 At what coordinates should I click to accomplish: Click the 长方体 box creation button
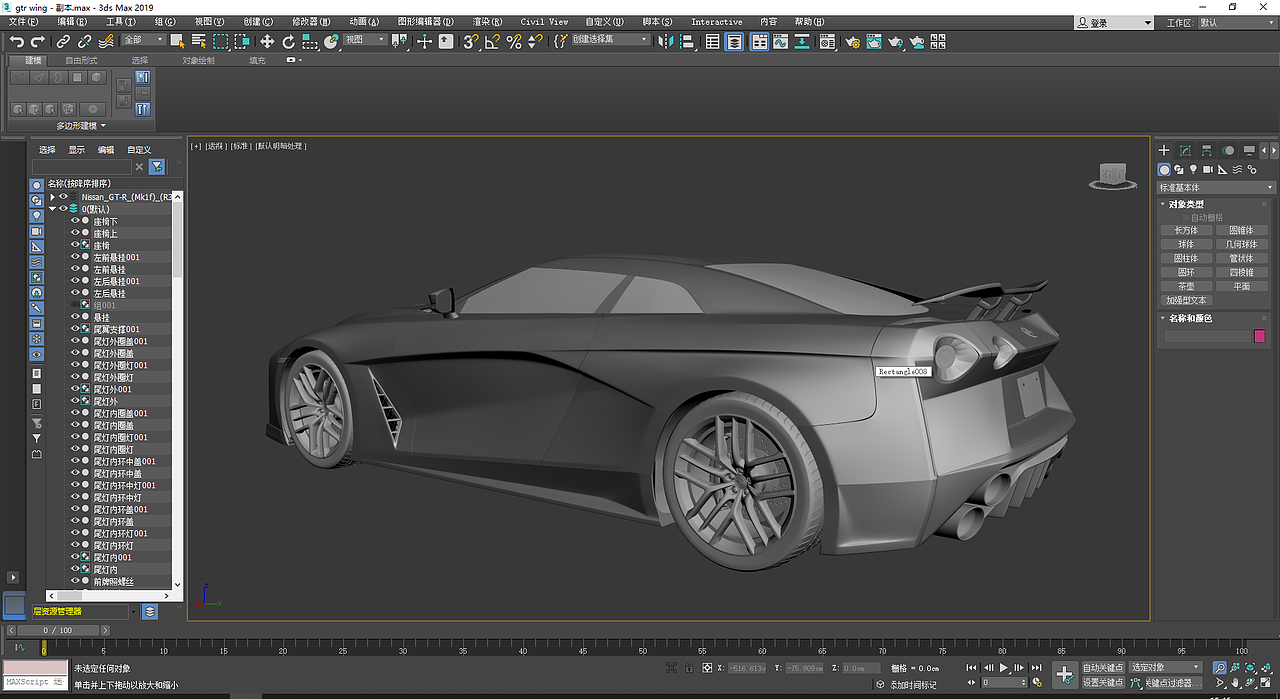click(x=1186, y=230)
